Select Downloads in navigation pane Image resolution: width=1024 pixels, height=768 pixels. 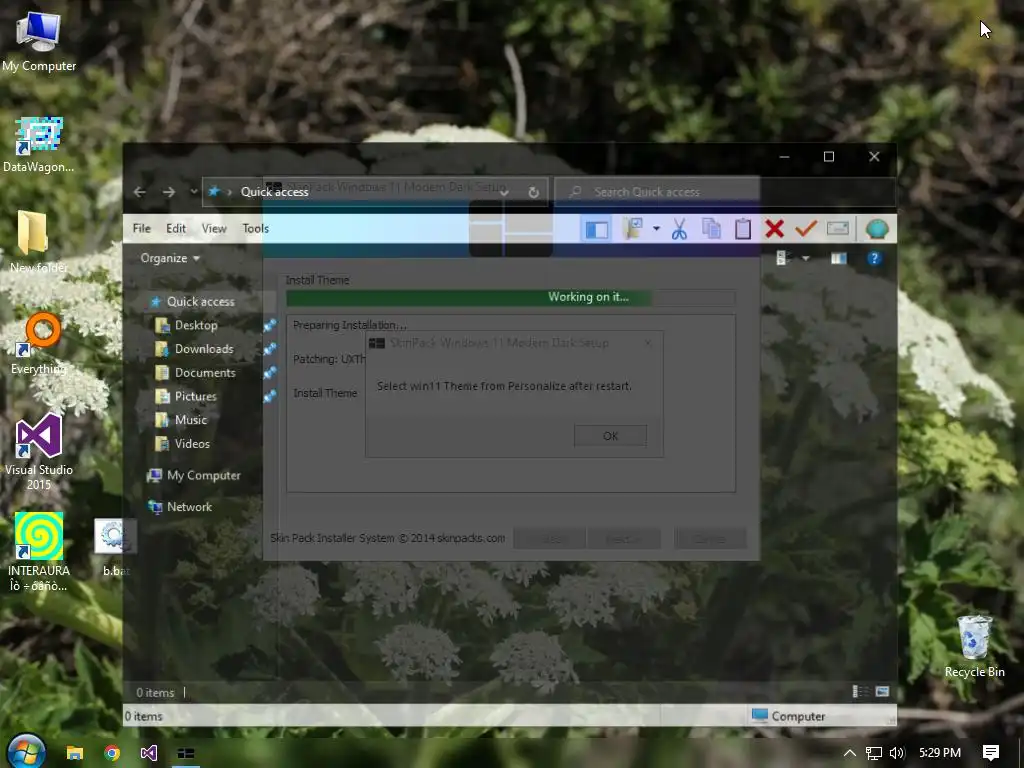pyautogui.click(x=204, y=349)
